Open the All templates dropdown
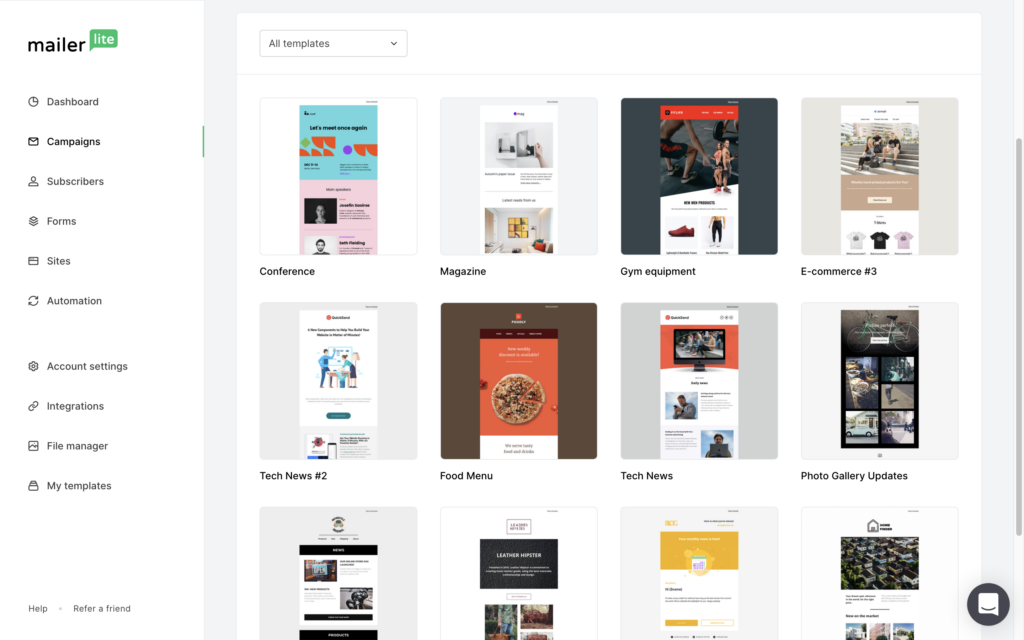This screenshot has width=1024, height=640. tap(333, 43)
